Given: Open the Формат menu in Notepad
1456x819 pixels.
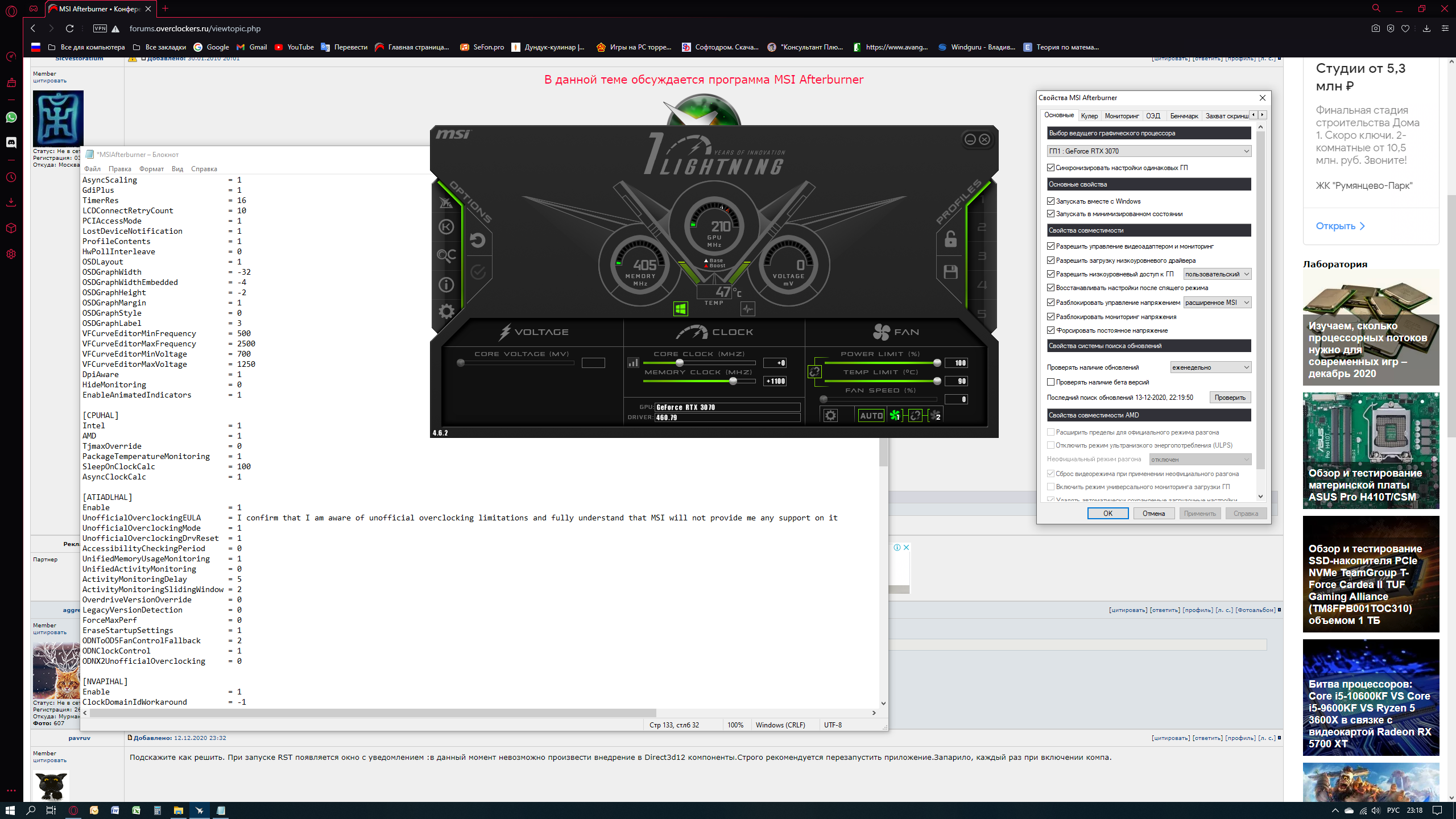Looking at the screenshot, I should pos(151,169).
